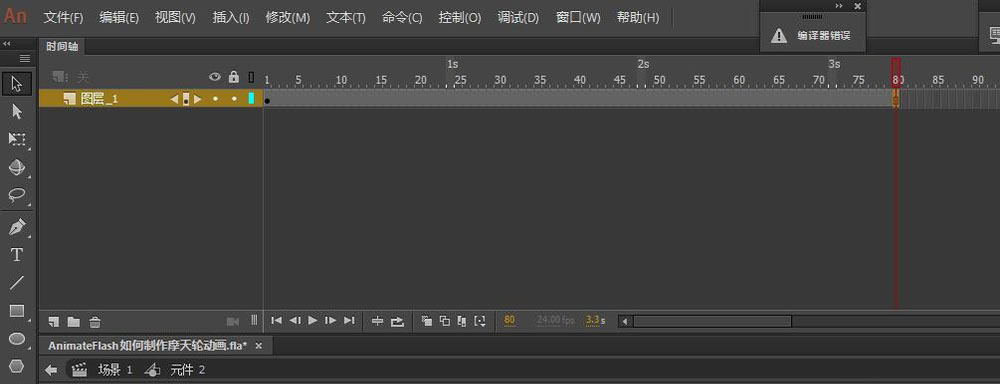Open the 视图(V) menu
This screenshot has width=1000, height=384.
175,17
